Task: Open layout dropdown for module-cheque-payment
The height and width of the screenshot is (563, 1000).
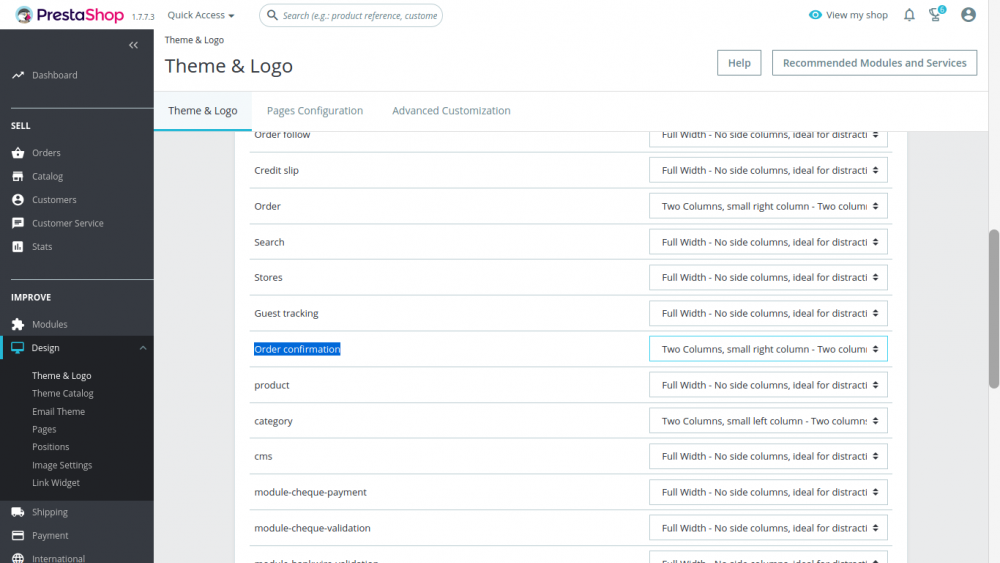Action: (768, 492)
